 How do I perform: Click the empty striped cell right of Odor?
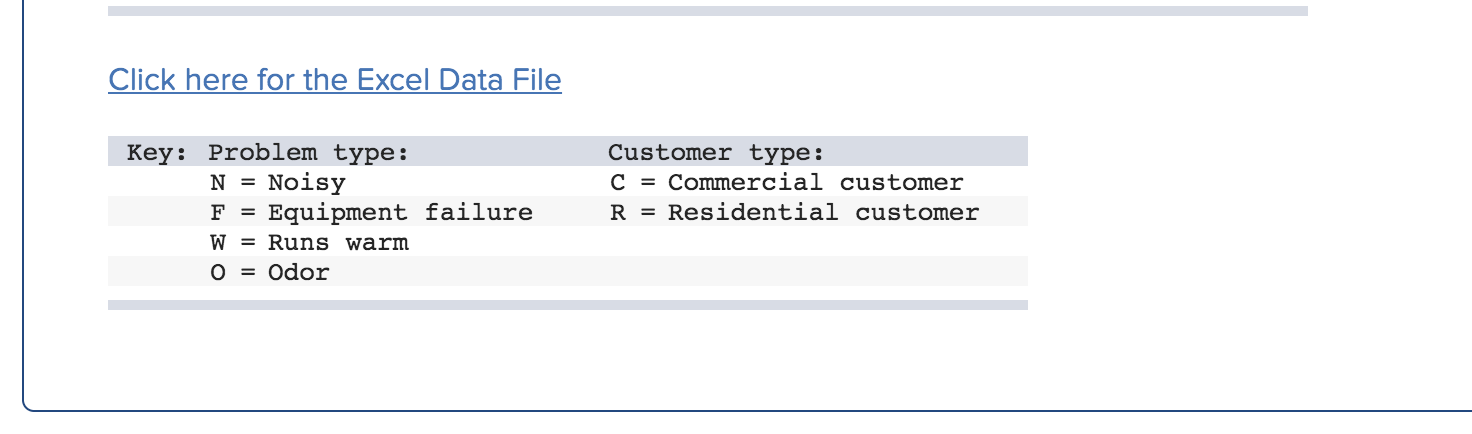click(x=678, y=271)
